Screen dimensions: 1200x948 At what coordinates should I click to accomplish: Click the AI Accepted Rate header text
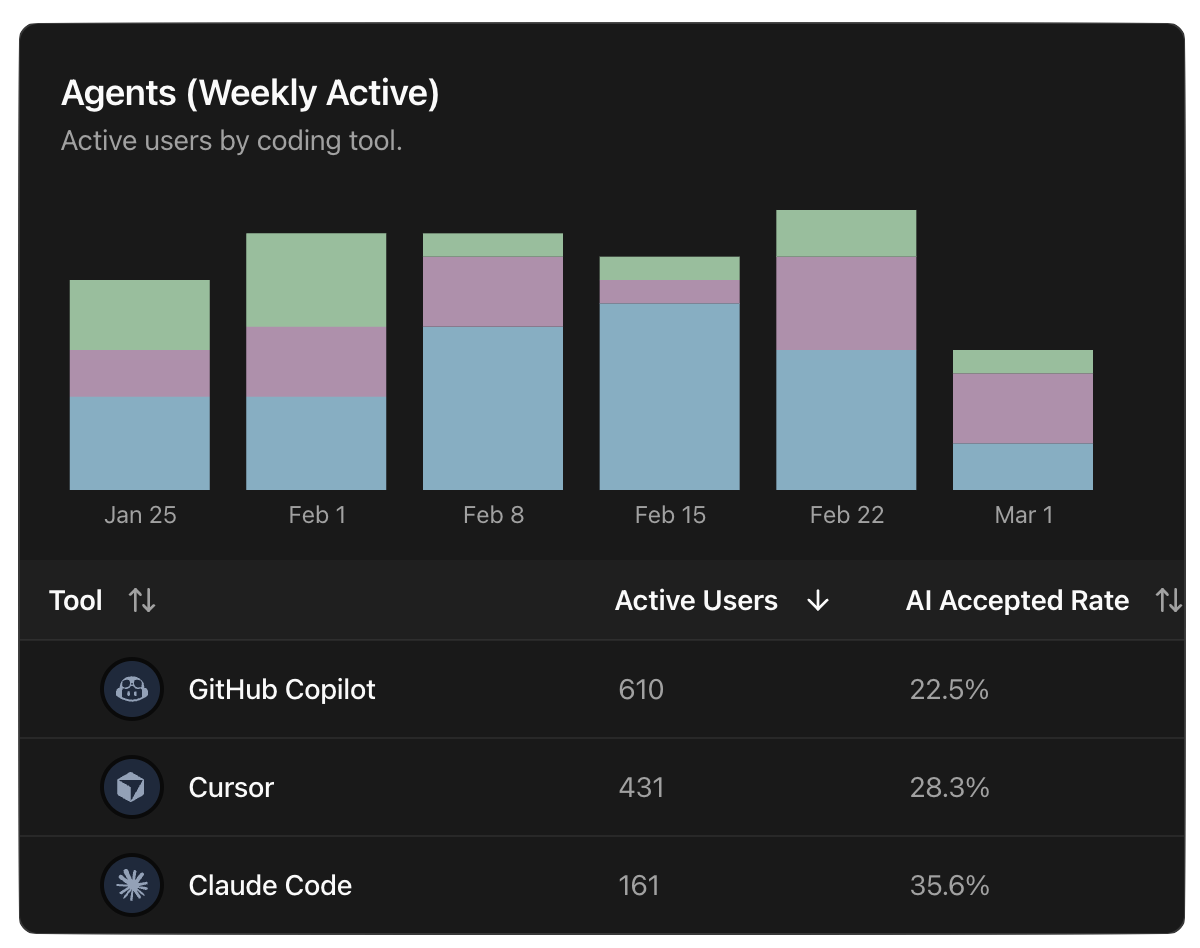(1017, 601)
